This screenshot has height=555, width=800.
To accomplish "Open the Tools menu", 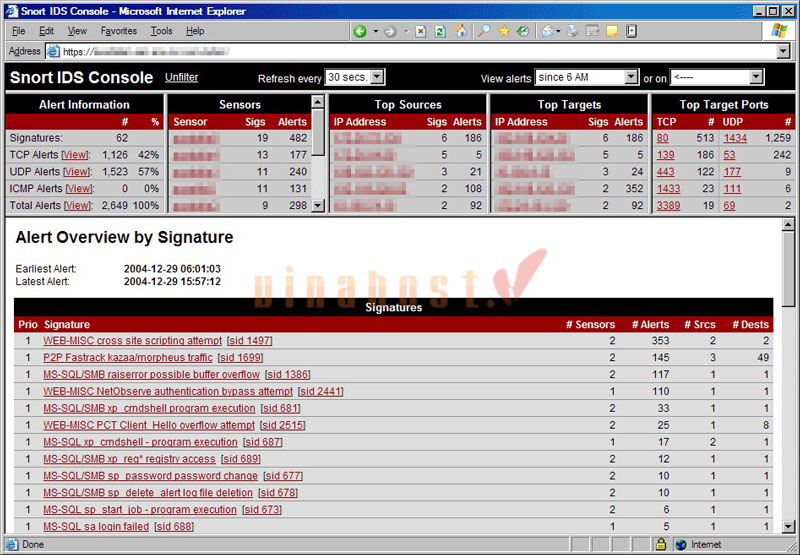I will pos(161,31).
